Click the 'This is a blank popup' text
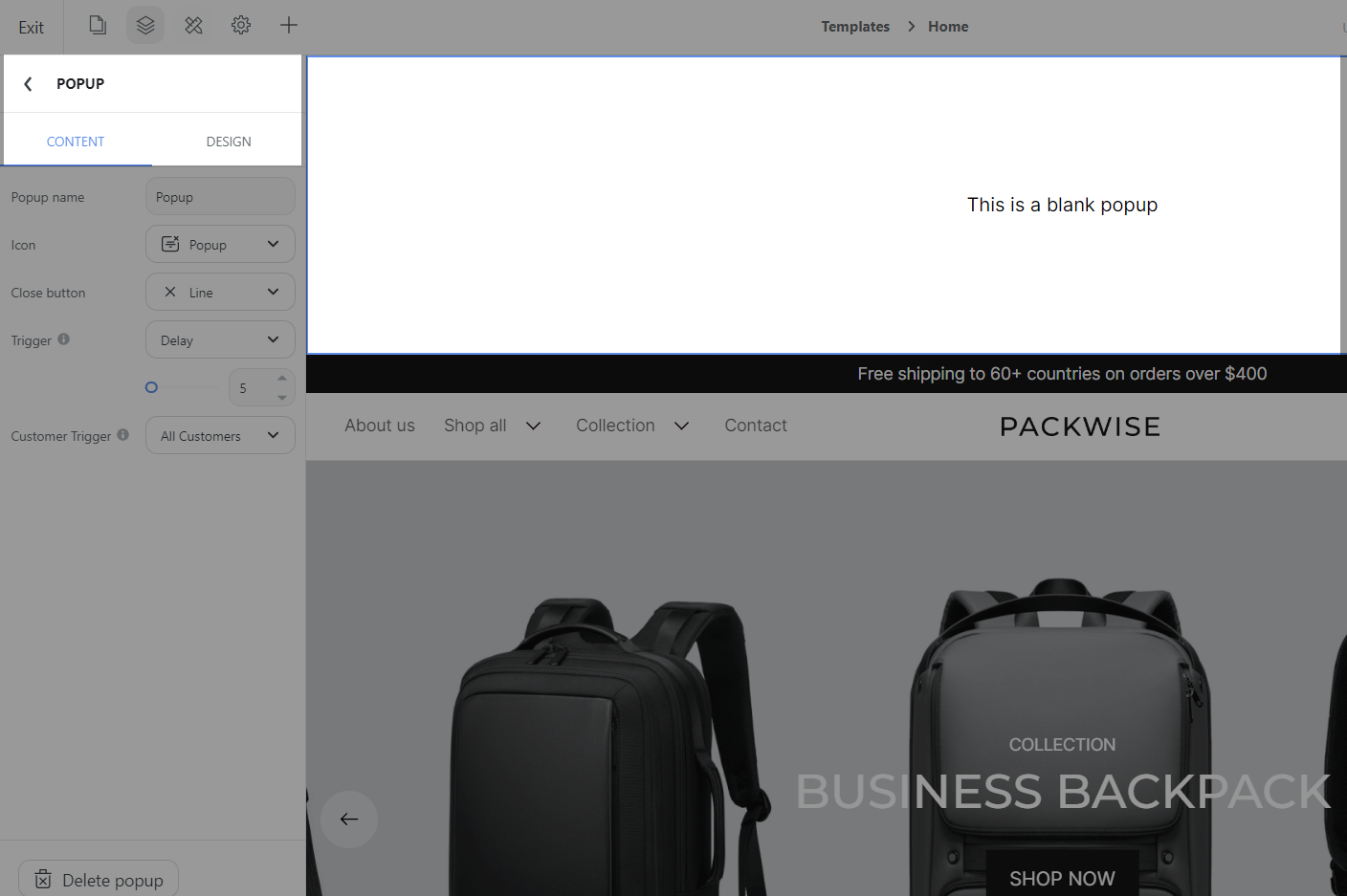The image size is (1347, 896). 1062,205
